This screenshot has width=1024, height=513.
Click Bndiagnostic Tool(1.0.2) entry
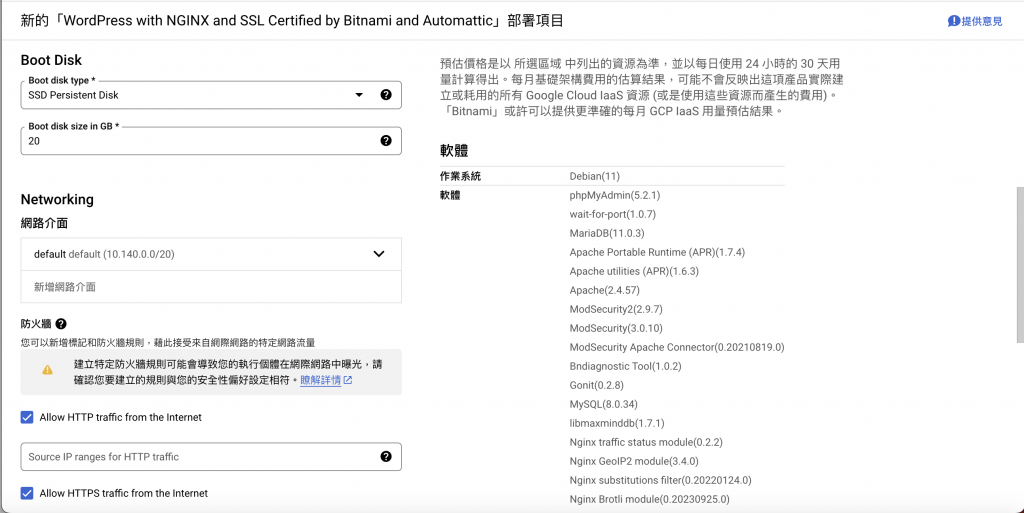click(625, 366)
